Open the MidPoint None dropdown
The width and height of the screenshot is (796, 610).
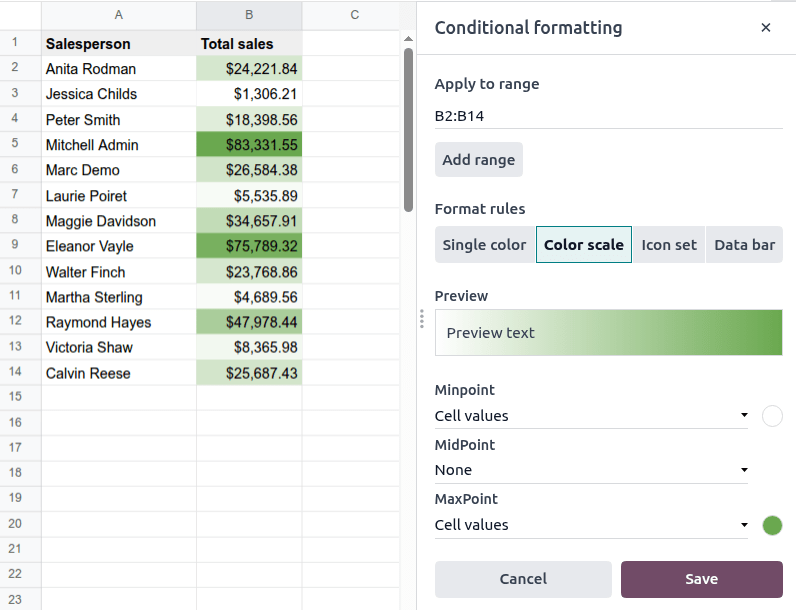point(591,470)
